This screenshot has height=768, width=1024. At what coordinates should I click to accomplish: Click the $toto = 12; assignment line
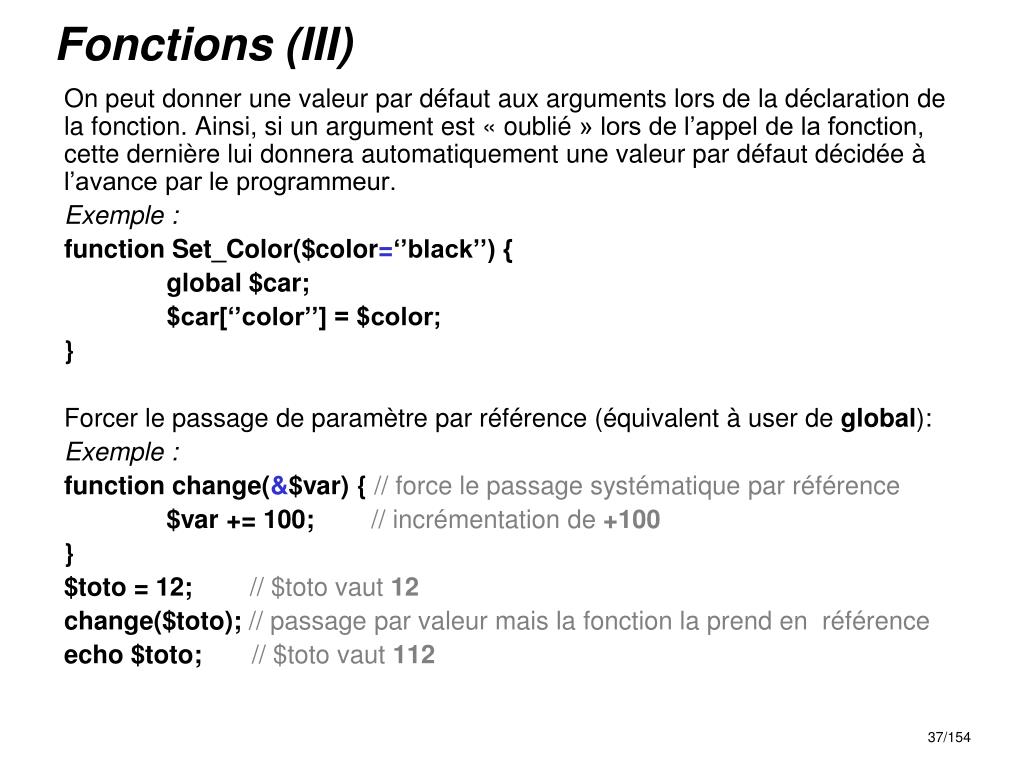(128, 587)
